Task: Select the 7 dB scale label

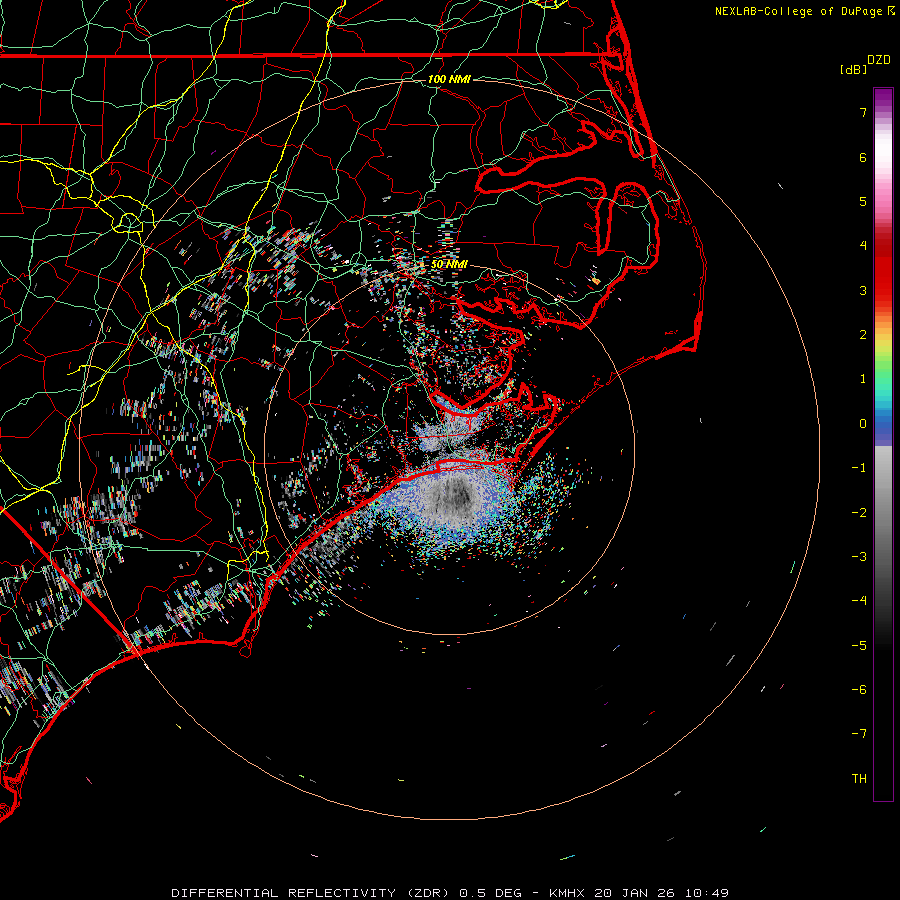Action: point(863,112)
